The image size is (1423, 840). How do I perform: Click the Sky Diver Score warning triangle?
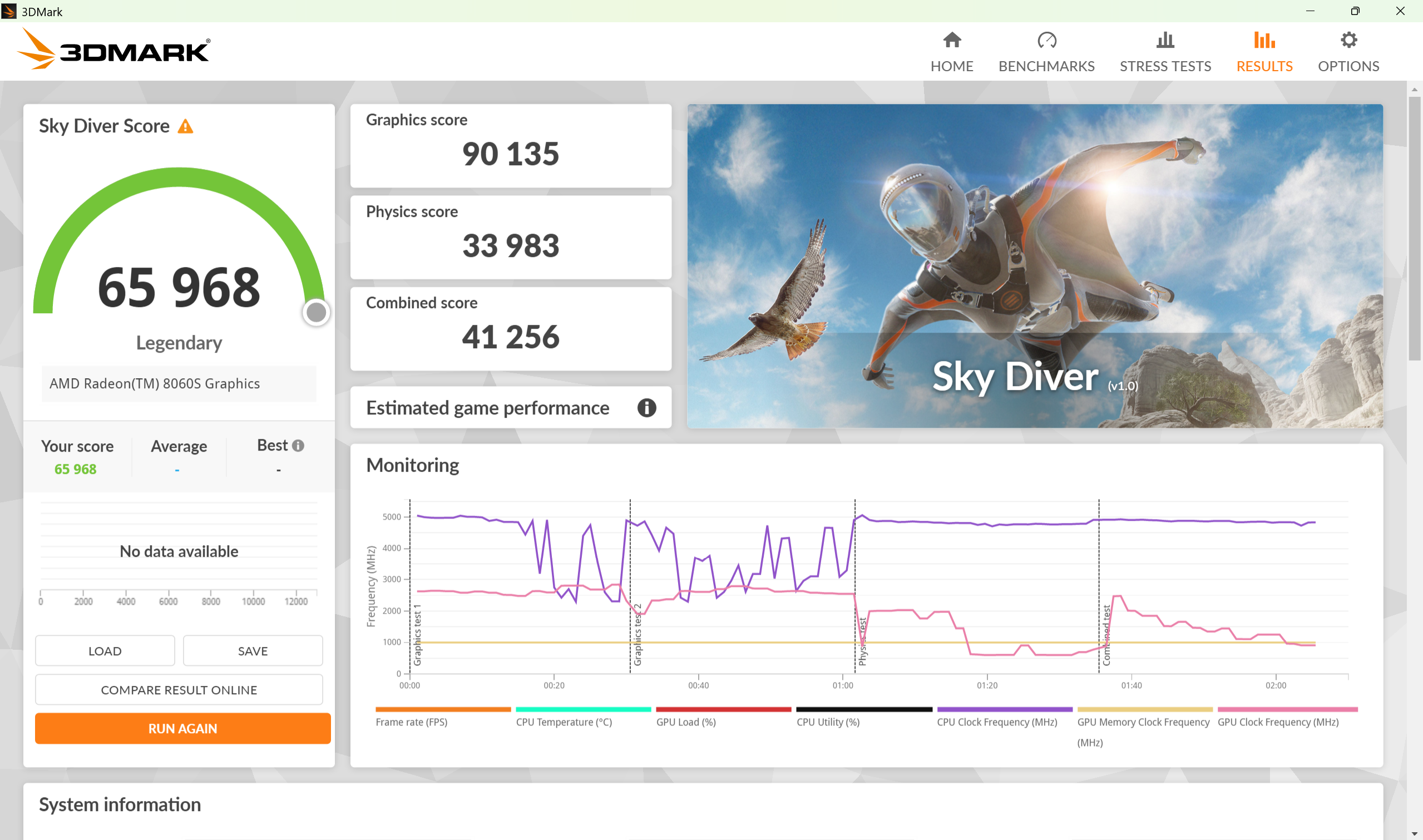185,126
